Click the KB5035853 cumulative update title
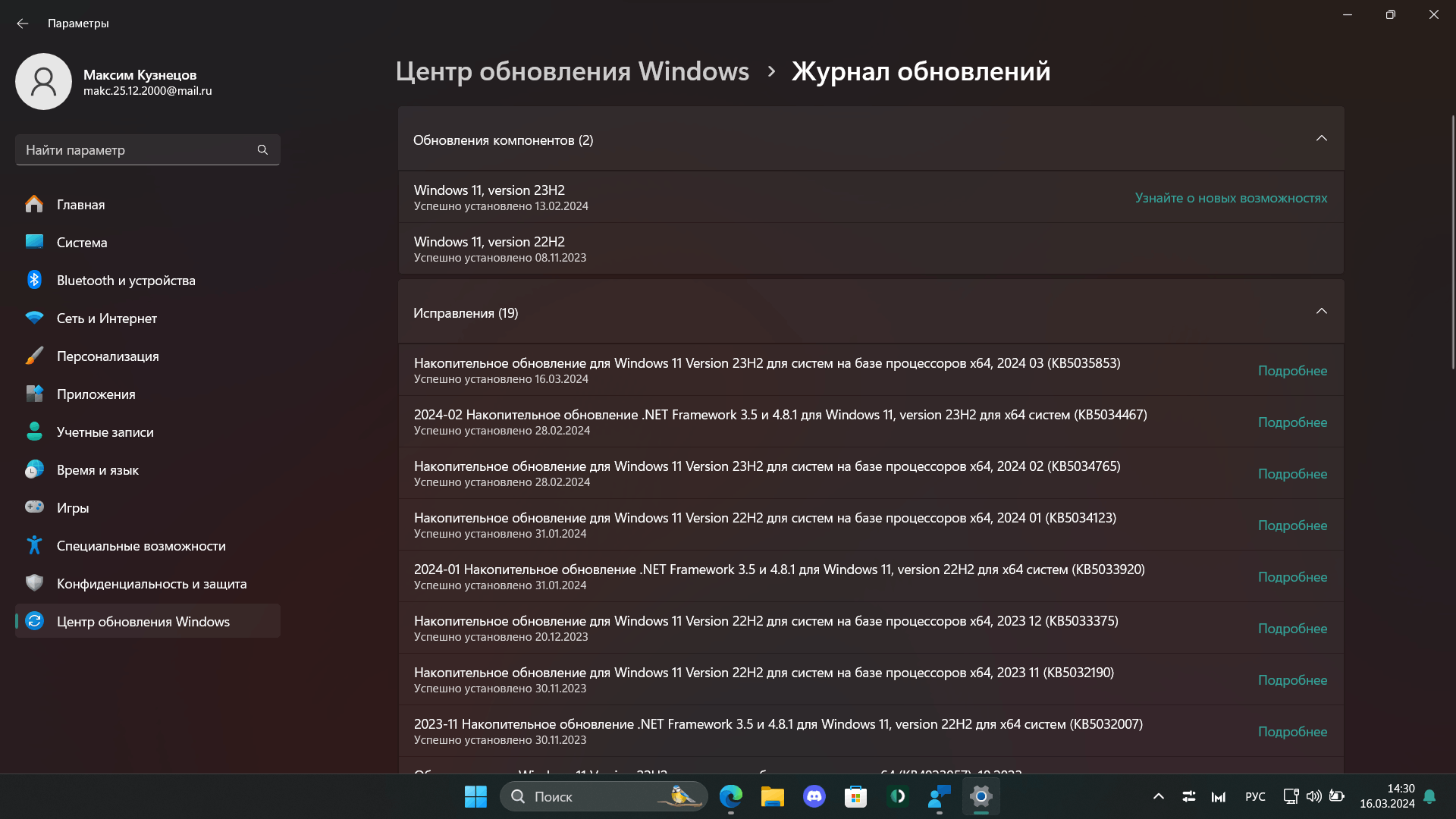1456x819 pixels. (x=767, y=363)
